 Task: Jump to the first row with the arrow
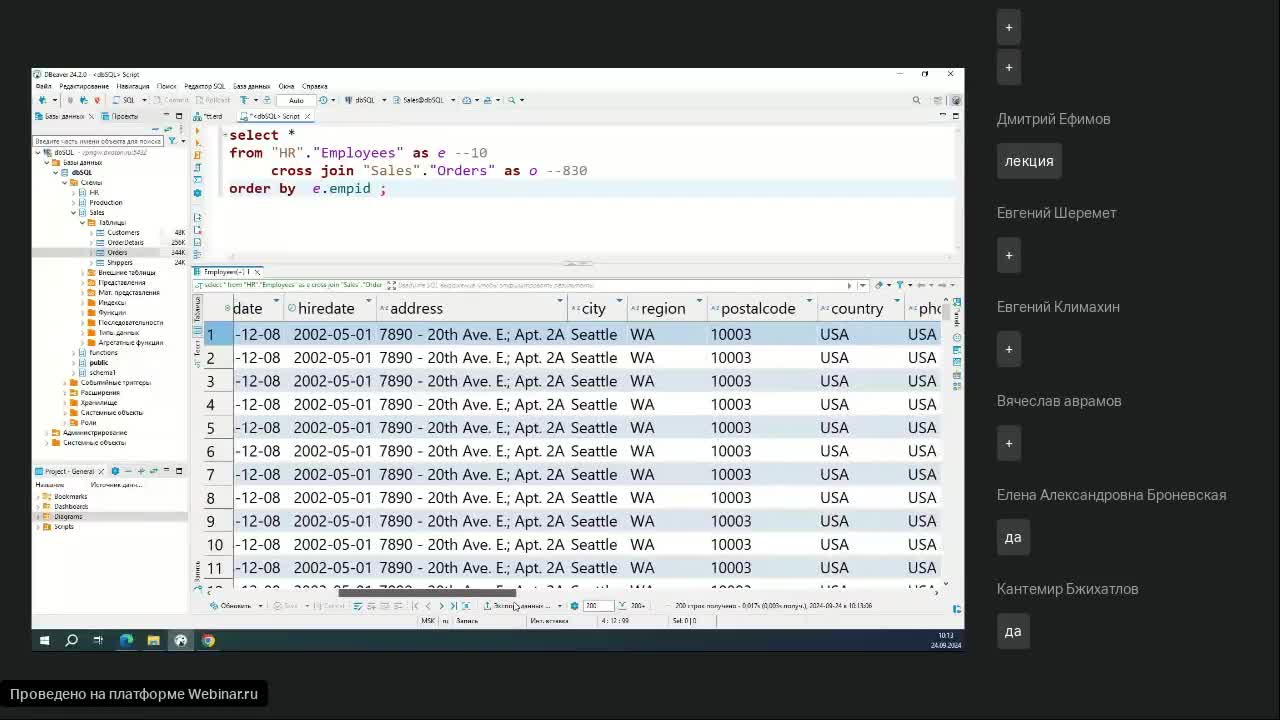(x=416, y=606)
